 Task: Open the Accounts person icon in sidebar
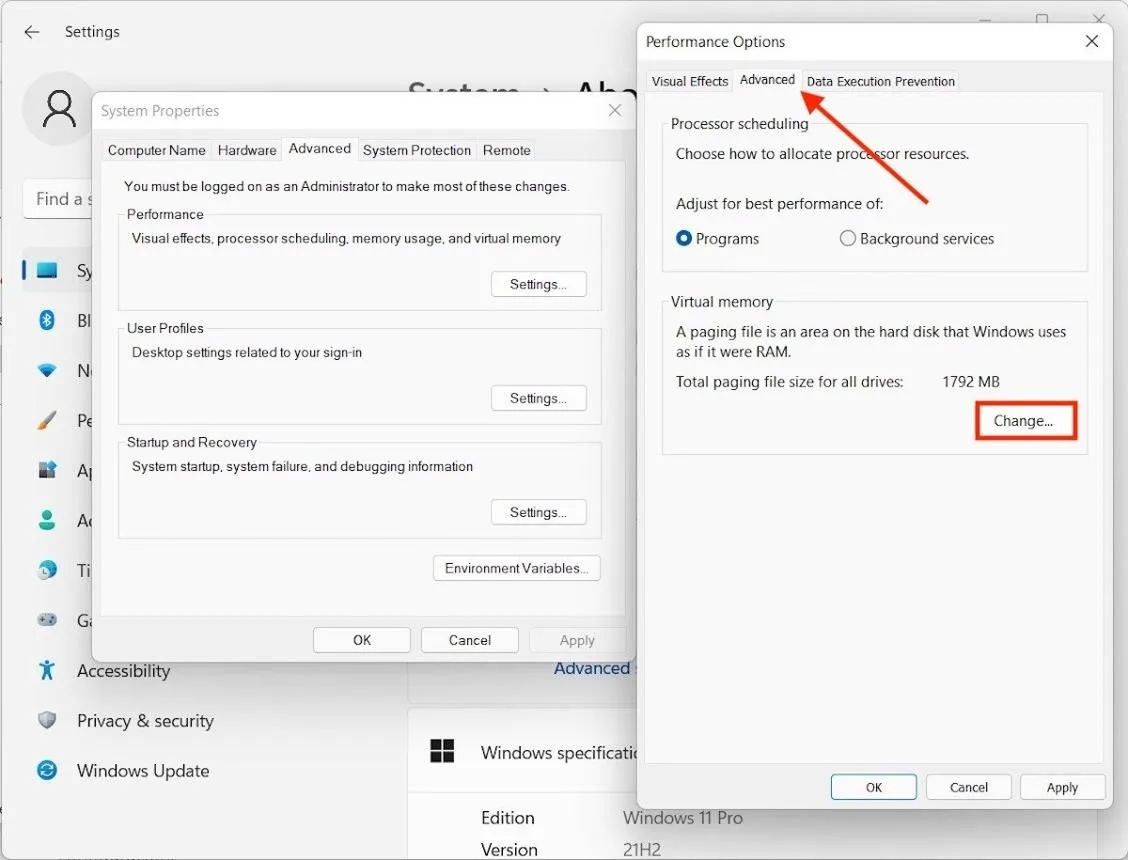coord(47,520)
